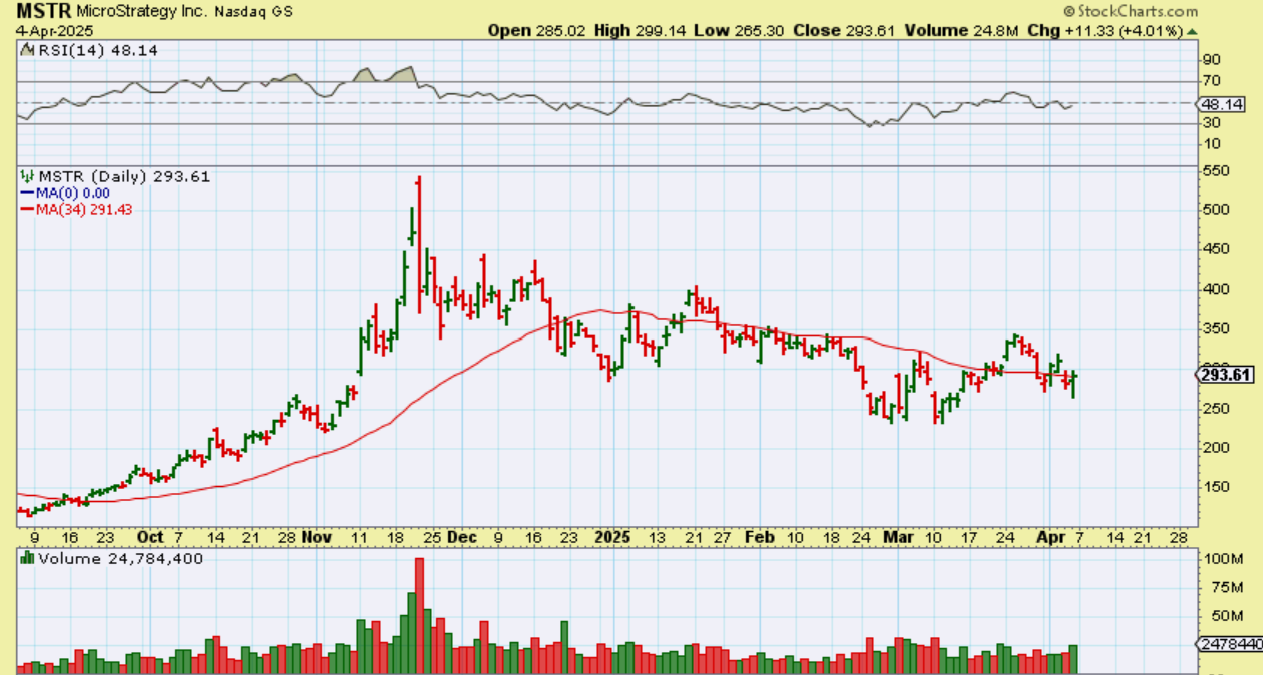The width and height of the screenshot is (1263, 675).
Task: Click the 4-Apr-2025 date text
Action: coord(48,31)
